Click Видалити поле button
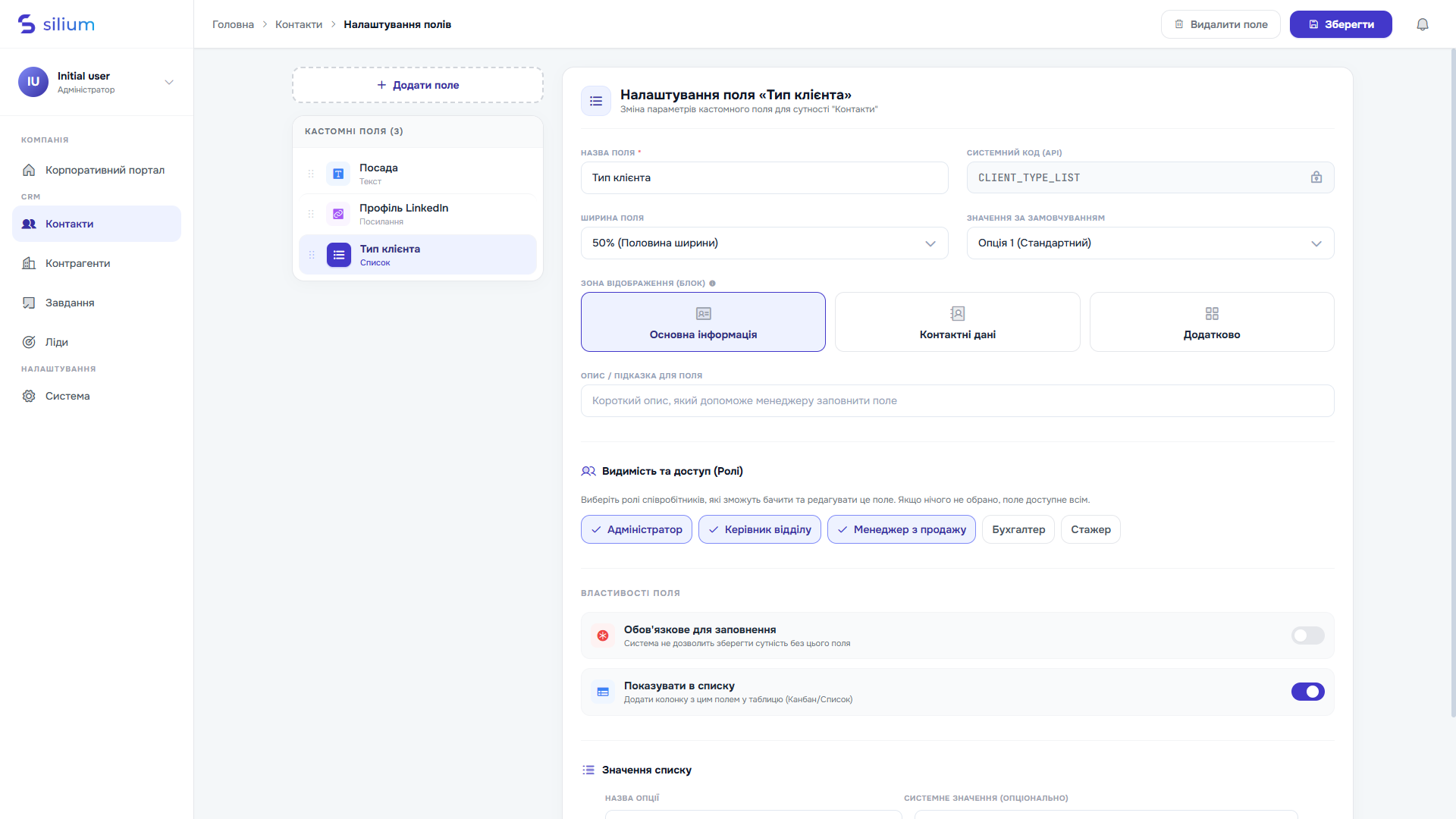This screenshot has width=1456, height=819. [1220, 24]
